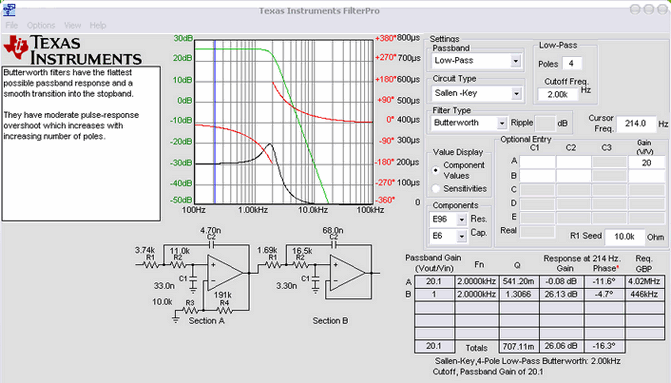Click the row A C2 entry field
Viewport: 671px width, 383px height.
[x=573, y=162]
